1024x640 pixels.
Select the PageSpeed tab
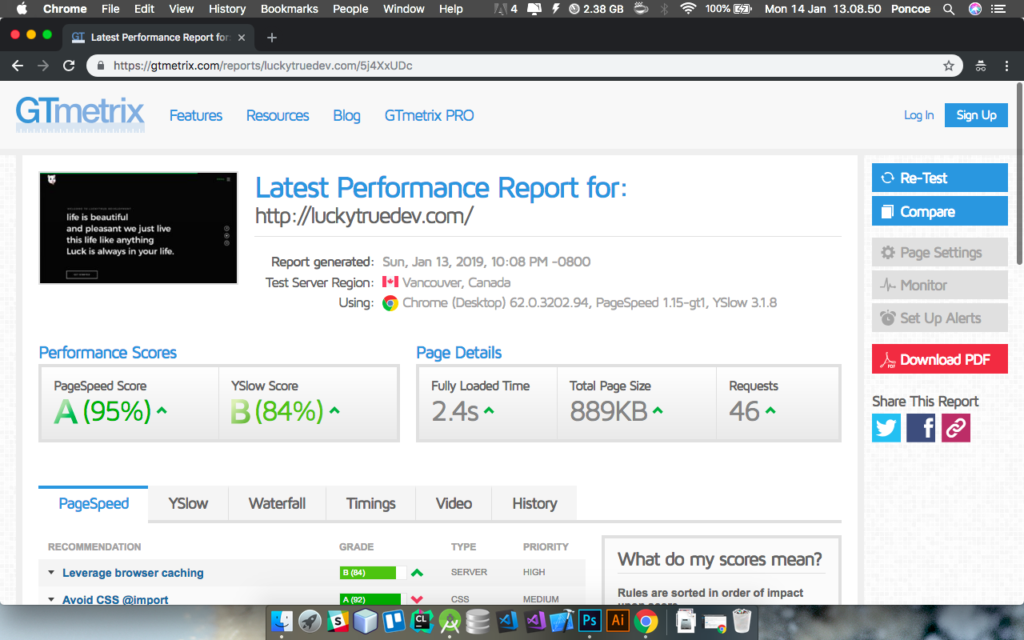coord(93,504)
